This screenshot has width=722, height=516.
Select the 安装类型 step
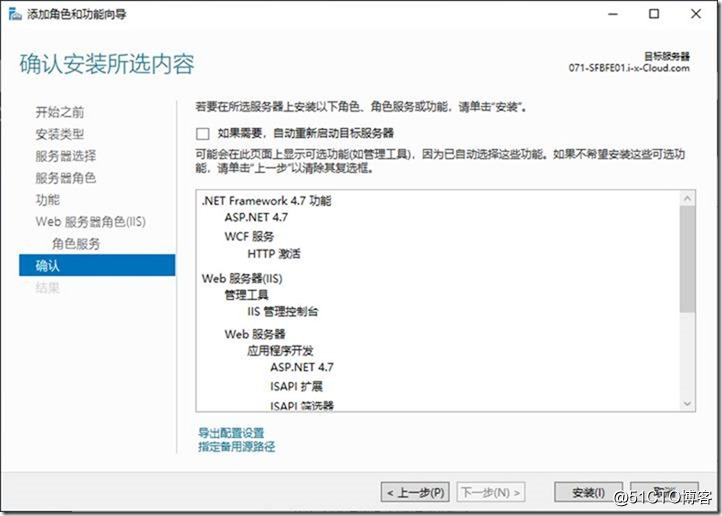pyautogui.click(x=60, y=134)
